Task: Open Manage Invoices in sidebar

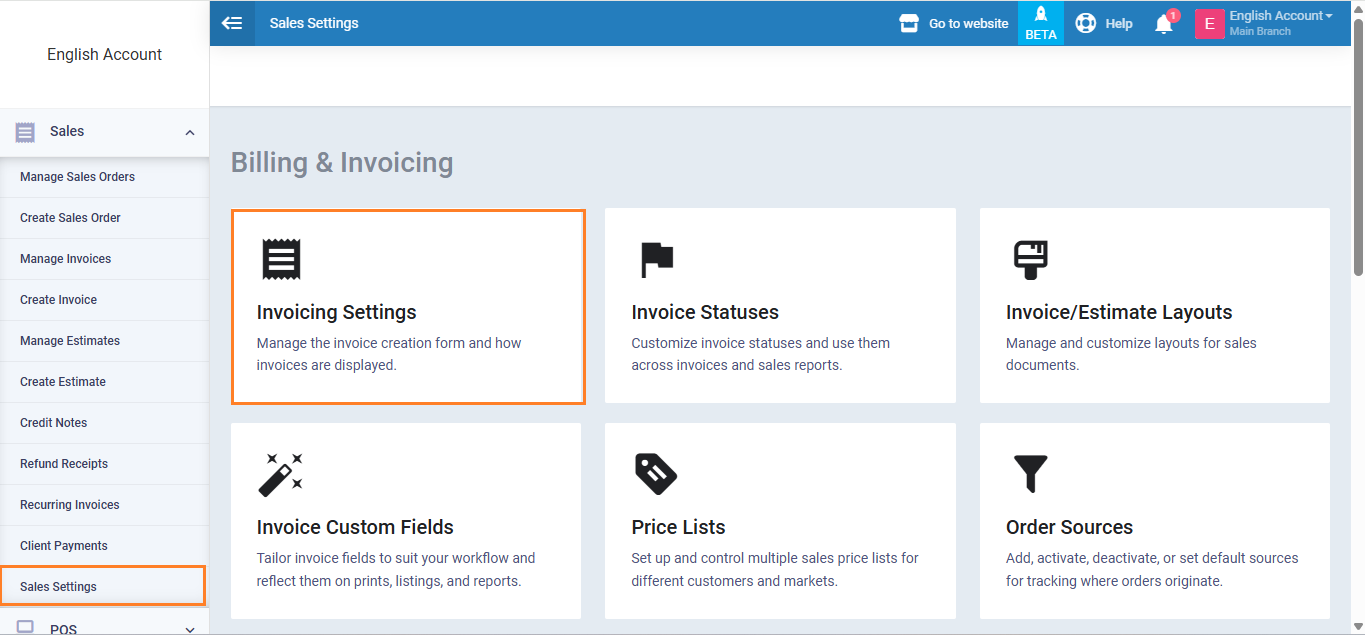Action: 66,259
